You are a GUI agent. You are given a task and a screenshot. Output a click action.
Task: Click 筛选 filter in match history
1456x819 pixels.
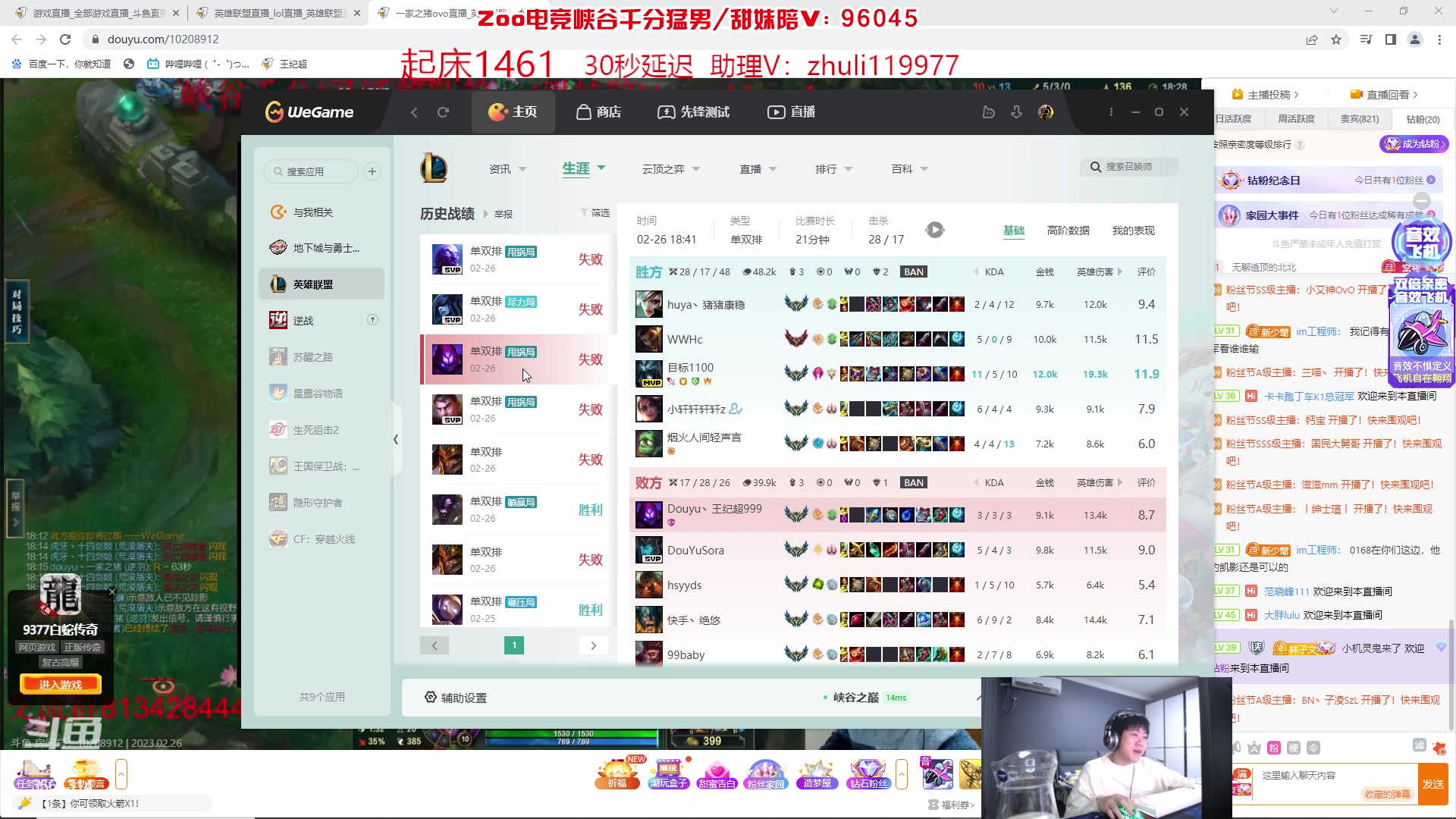(595, 213)
